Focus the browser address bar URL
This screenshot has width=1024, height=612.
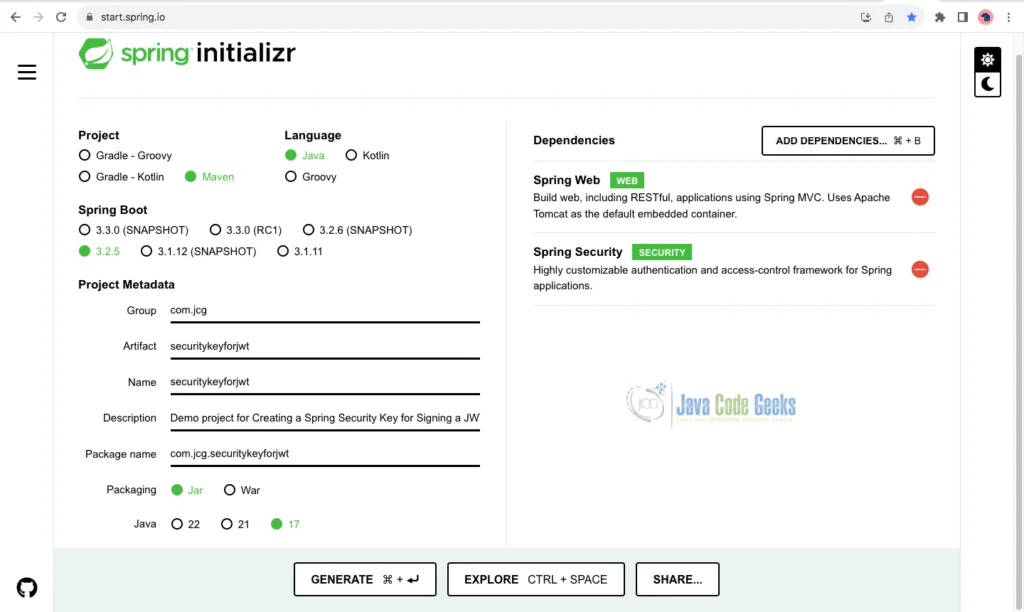[x=133, y=17]
